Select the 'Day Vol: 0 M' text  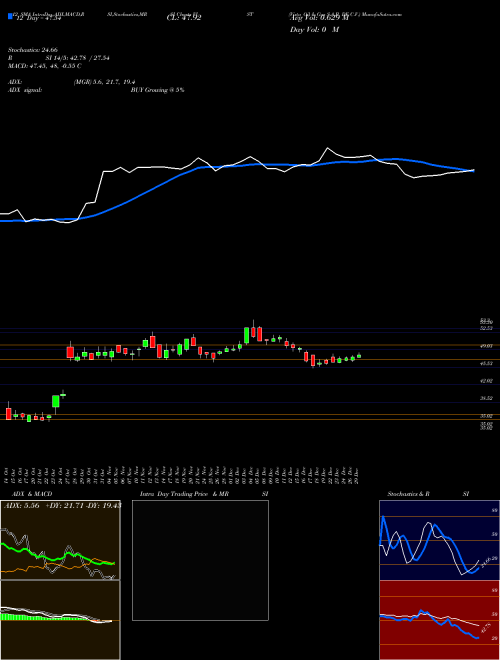(x=314, y=30)
